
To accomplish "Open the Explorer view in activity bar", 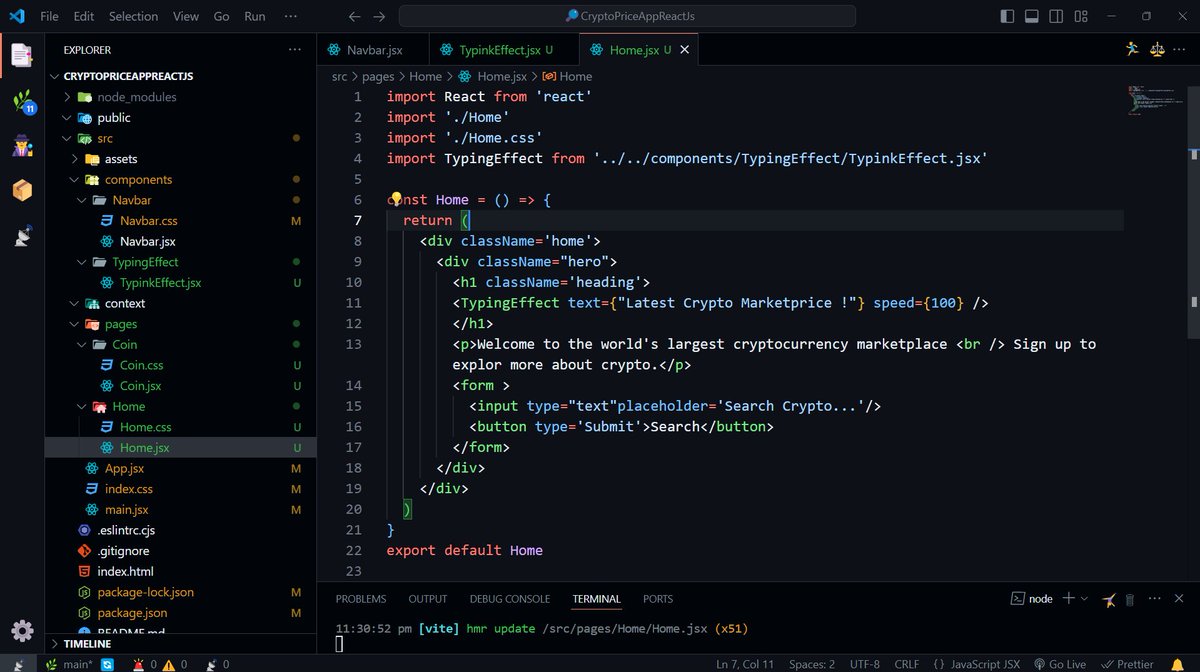I will [x=22, y=56].
